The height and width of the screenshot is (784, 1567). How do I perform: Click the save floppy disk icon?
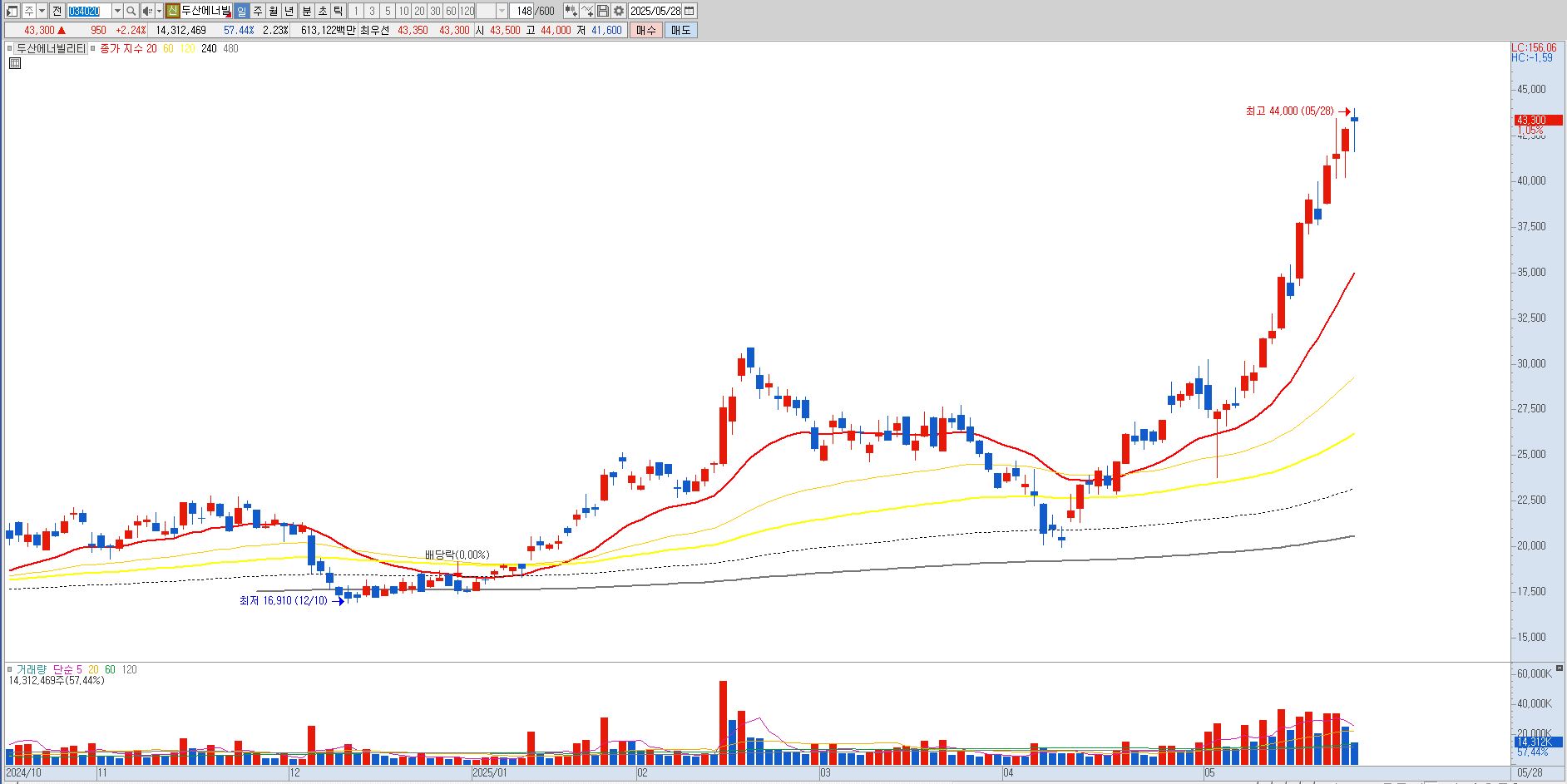tap(603, 11)
